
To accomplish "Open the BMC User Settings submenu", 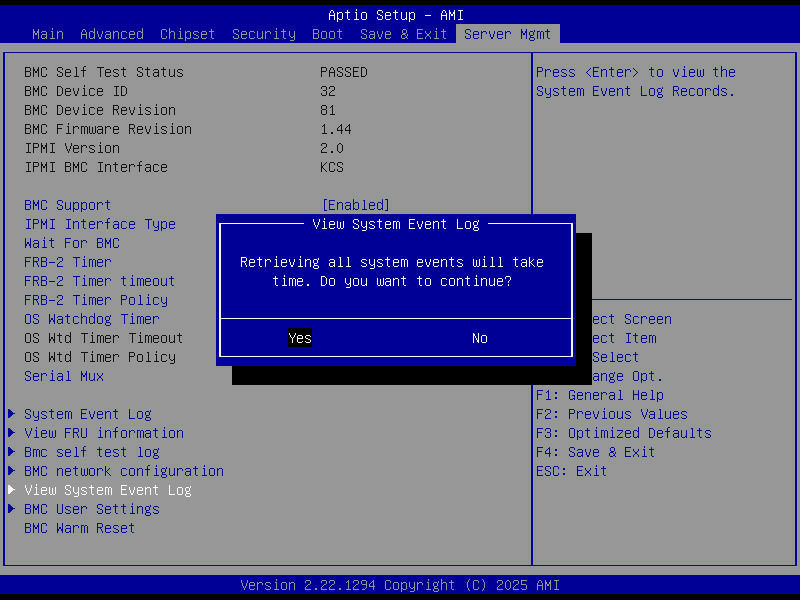I will click(91, 508).
